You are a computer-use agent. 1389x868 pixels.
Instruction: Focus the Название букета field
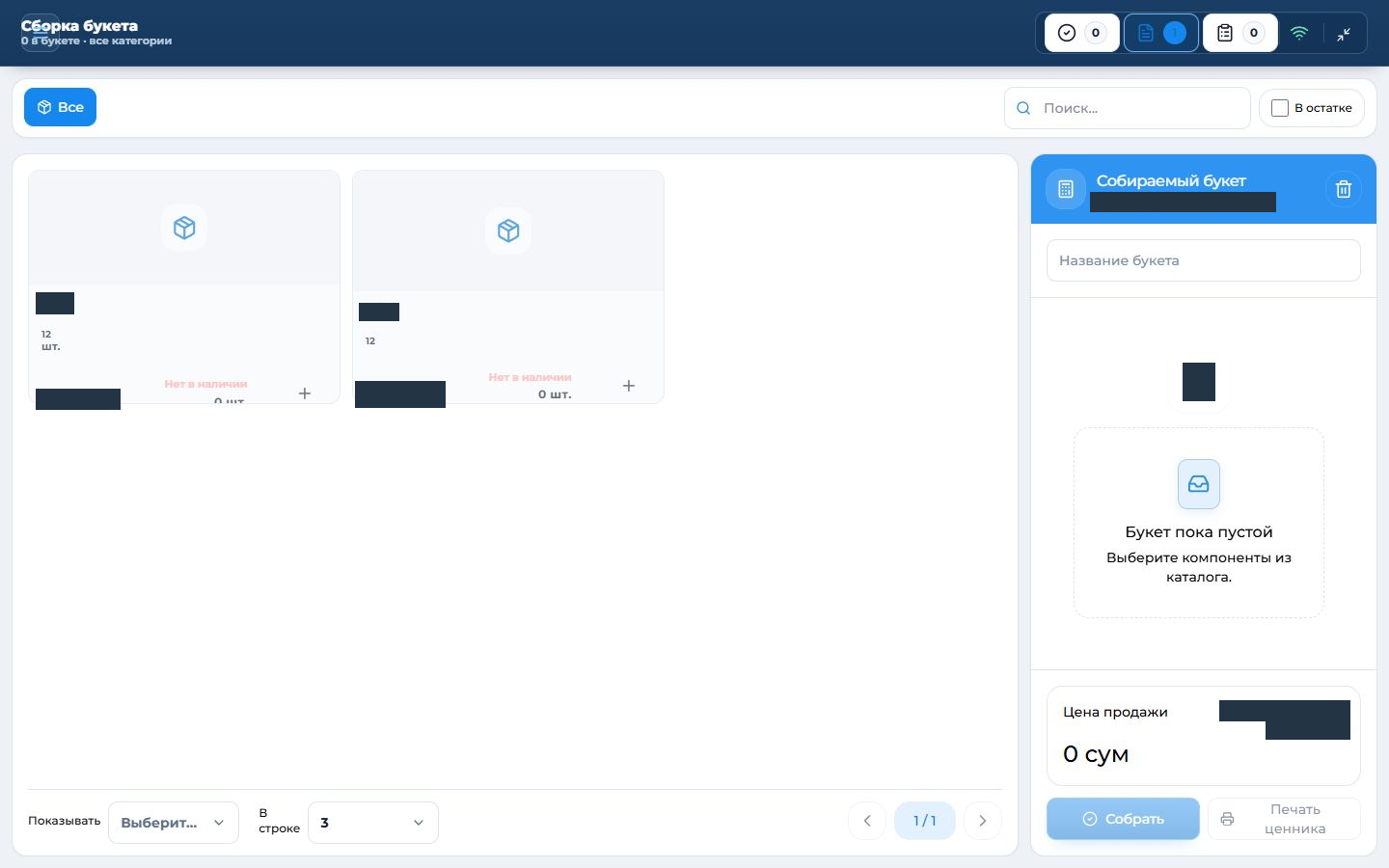[x=1204, y=260]
